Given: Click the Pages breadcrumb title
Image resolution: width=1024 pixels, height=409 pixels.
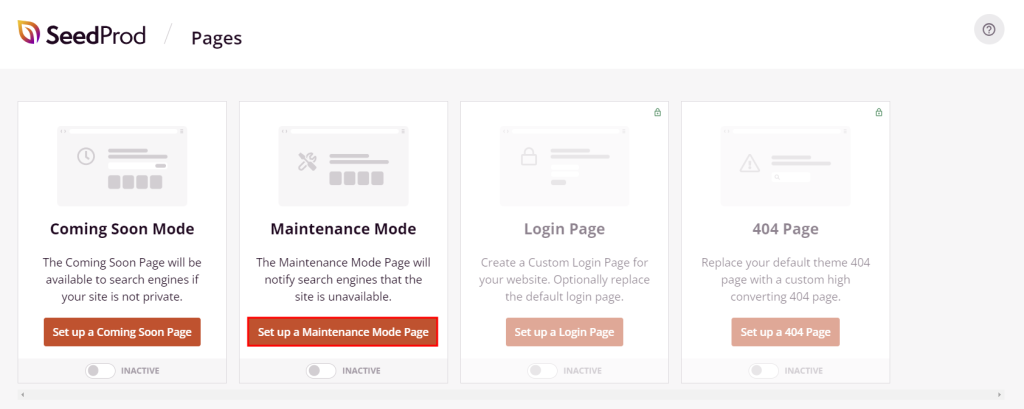Looking at the screenshot, I should coord(216,38).
